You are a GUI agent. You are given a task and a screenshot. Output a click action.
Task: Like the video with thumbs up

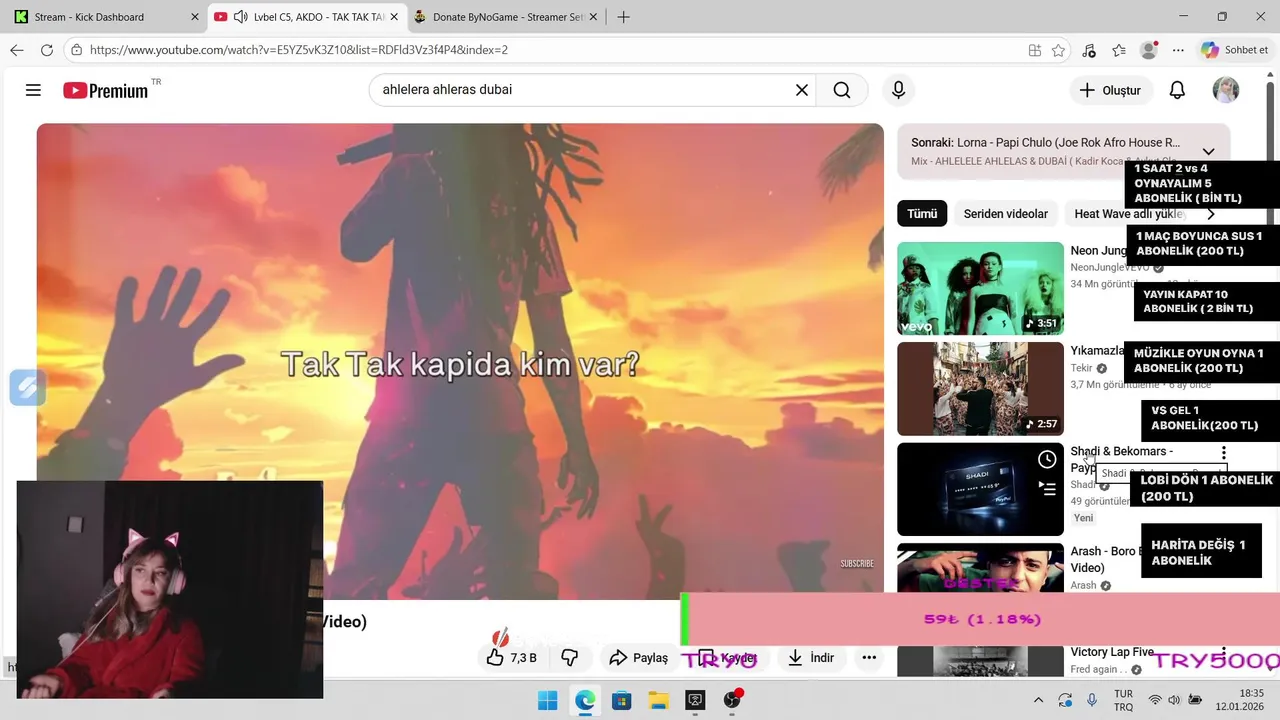point(512,657)
